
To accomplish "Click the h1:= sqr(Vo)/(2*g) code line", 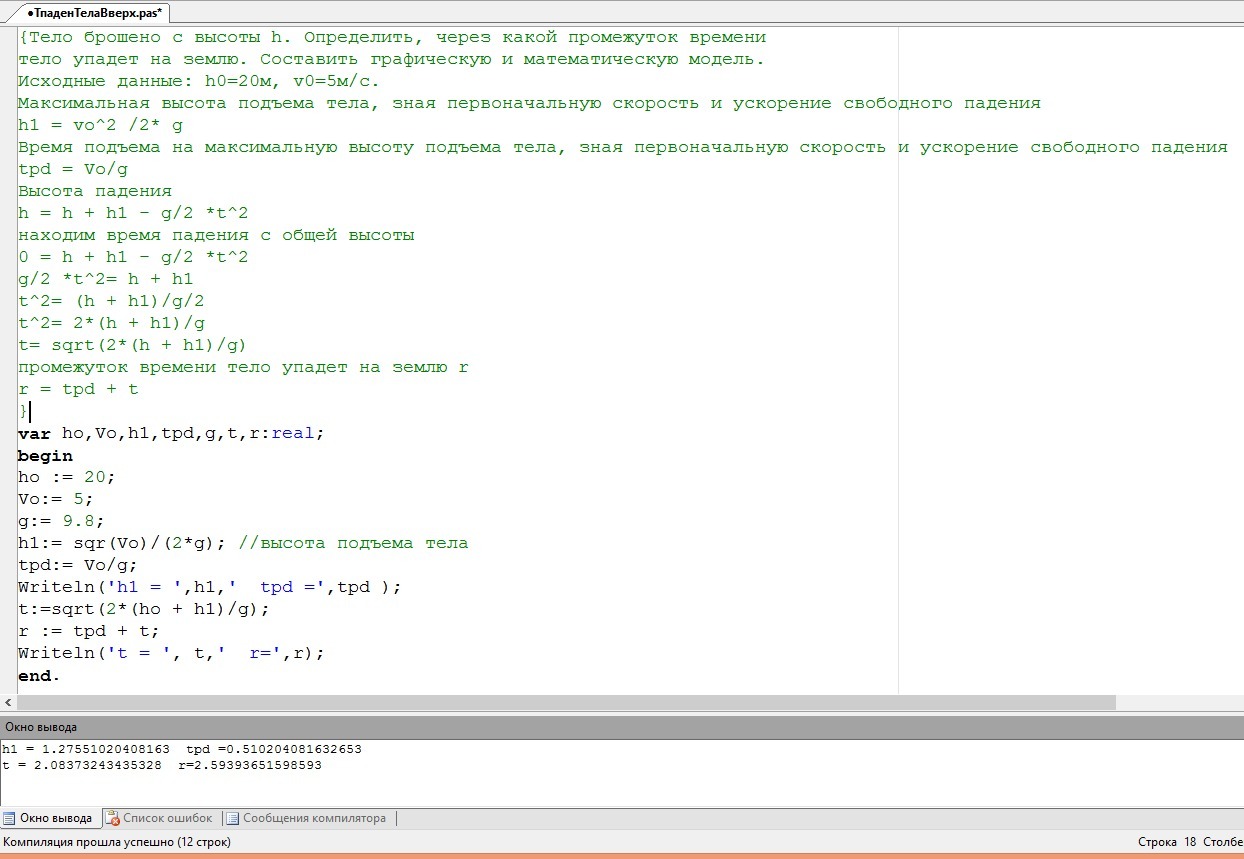I will pyautogui.click(x=127, y=543).
